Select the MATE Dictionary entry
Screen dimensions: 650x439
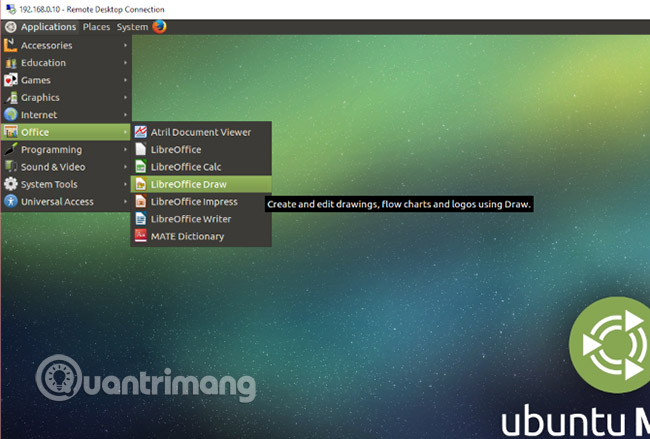pyautogui.click(x=201, y=236)
